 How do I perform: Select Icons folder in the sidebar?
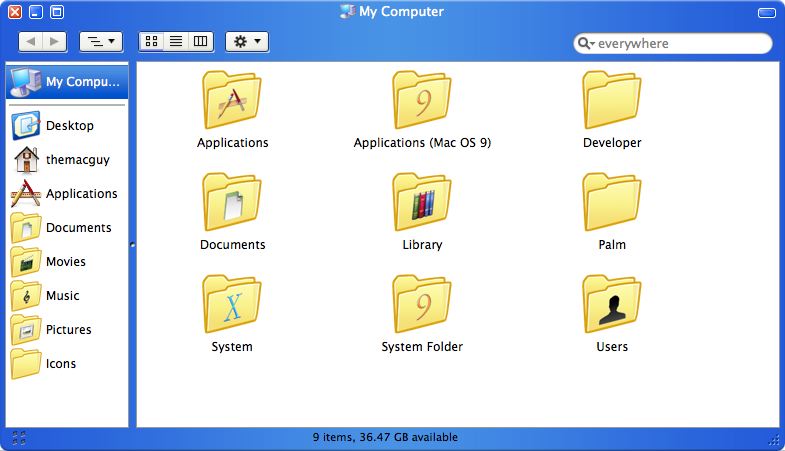67,364
